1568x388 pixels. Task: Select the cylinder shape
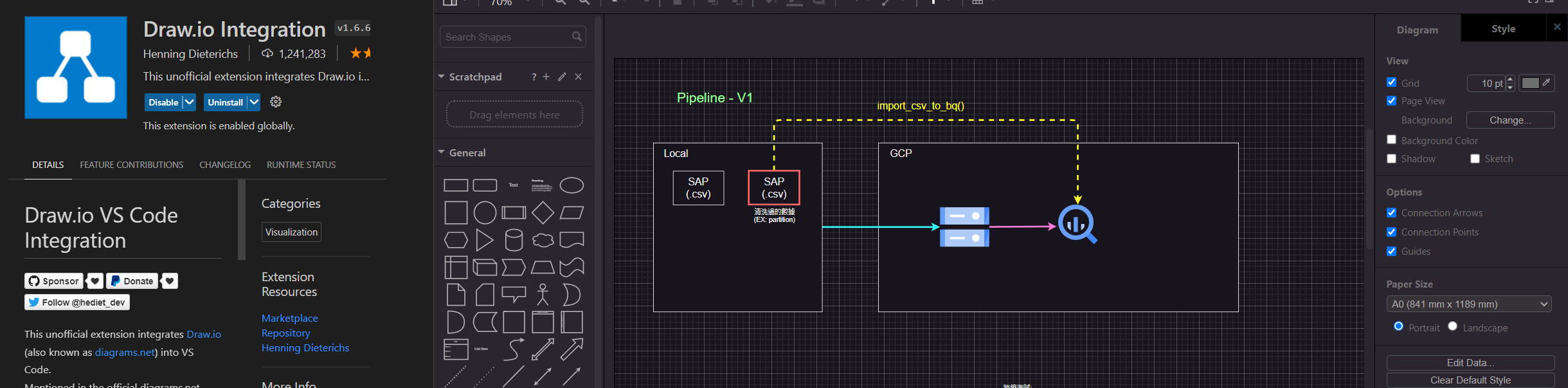click(x=514, y=240)
